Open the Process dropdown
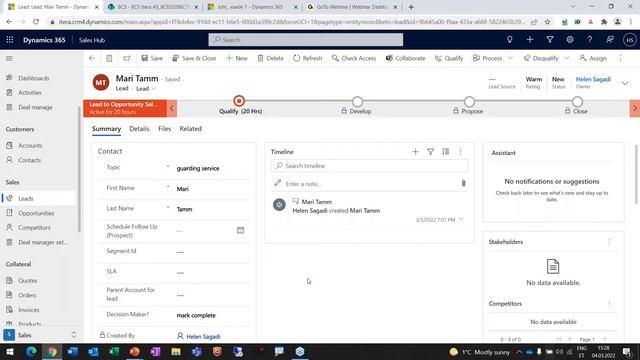640x360 pixels. click(x=492, y=58)
